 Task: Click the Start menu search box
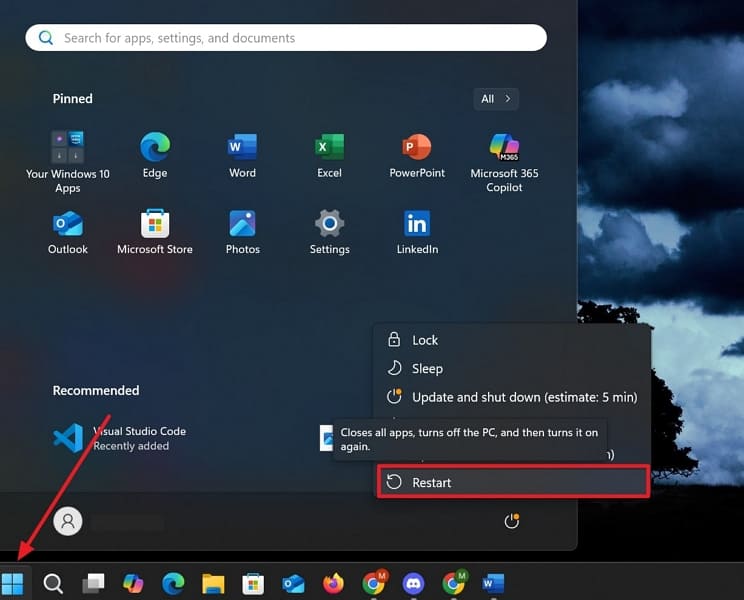[x=286, y=37]
